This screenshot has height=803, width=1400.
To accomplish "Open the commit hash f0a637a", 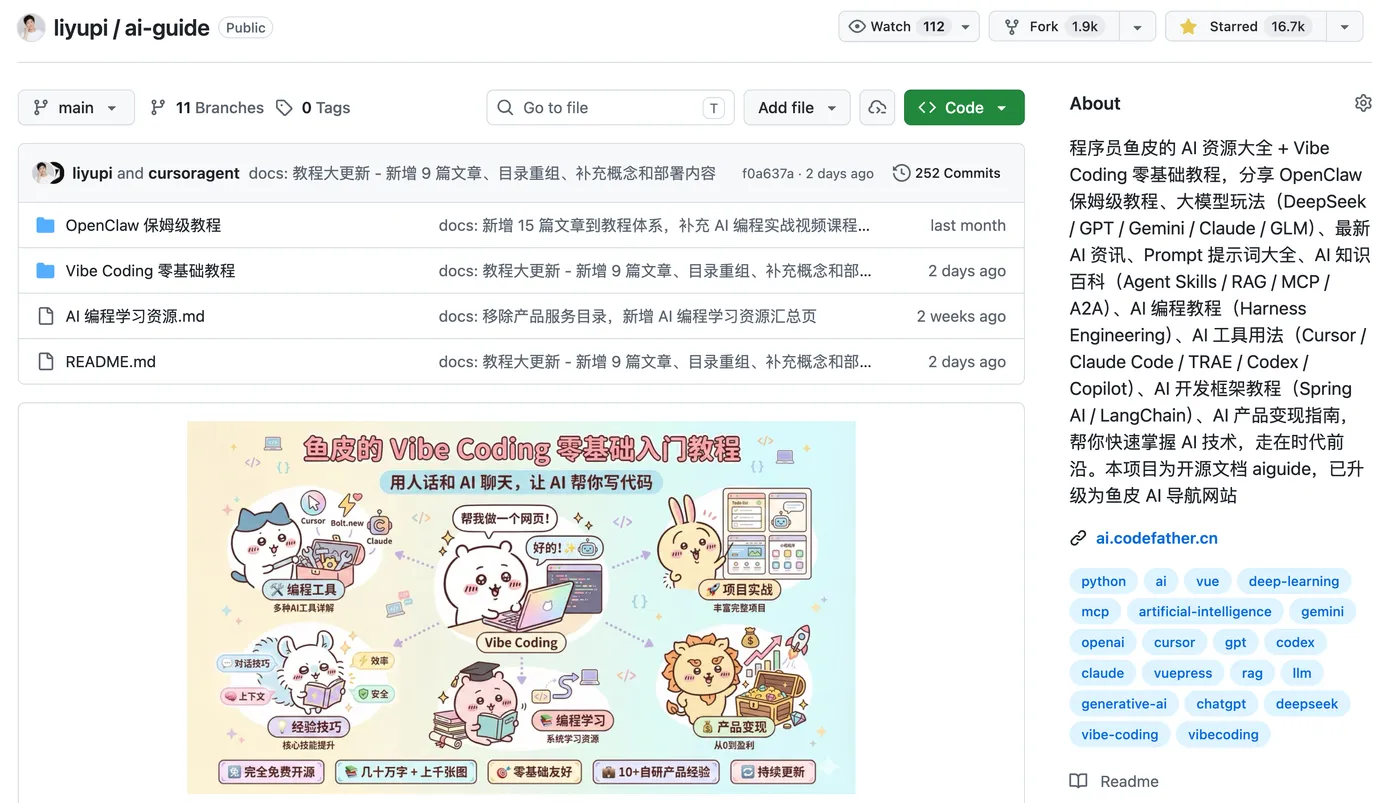I will coord(768,174).
